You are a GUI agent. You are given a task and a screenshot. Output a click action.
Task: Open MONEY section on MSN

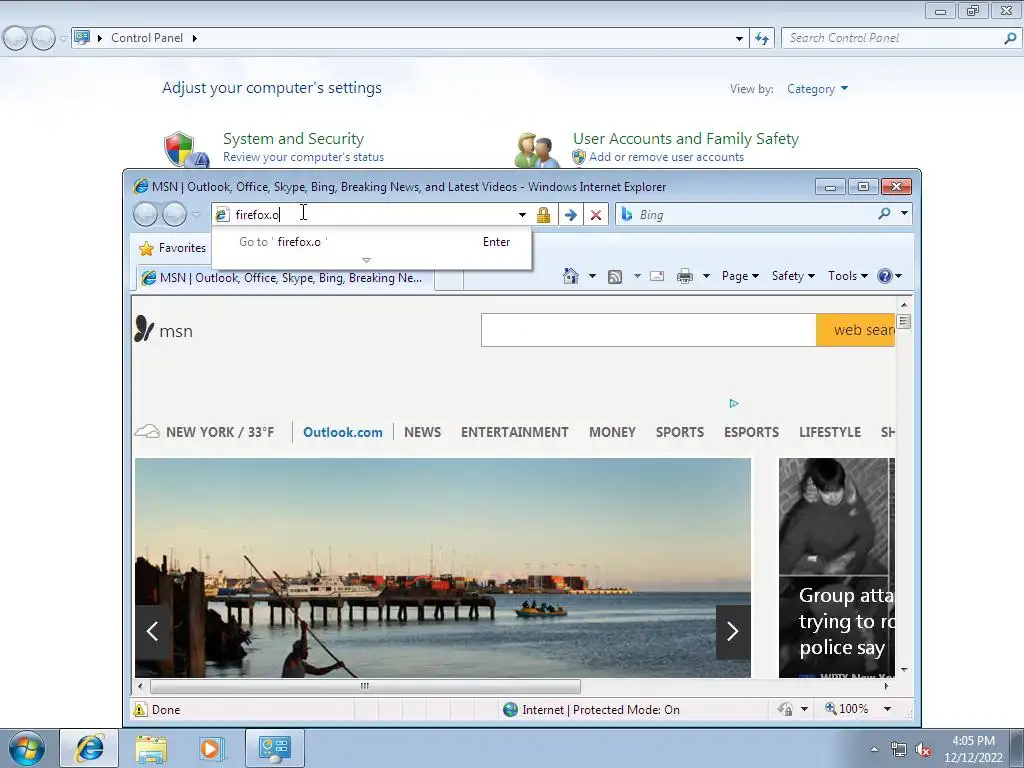pyautogui.click(x=612, y=432)
